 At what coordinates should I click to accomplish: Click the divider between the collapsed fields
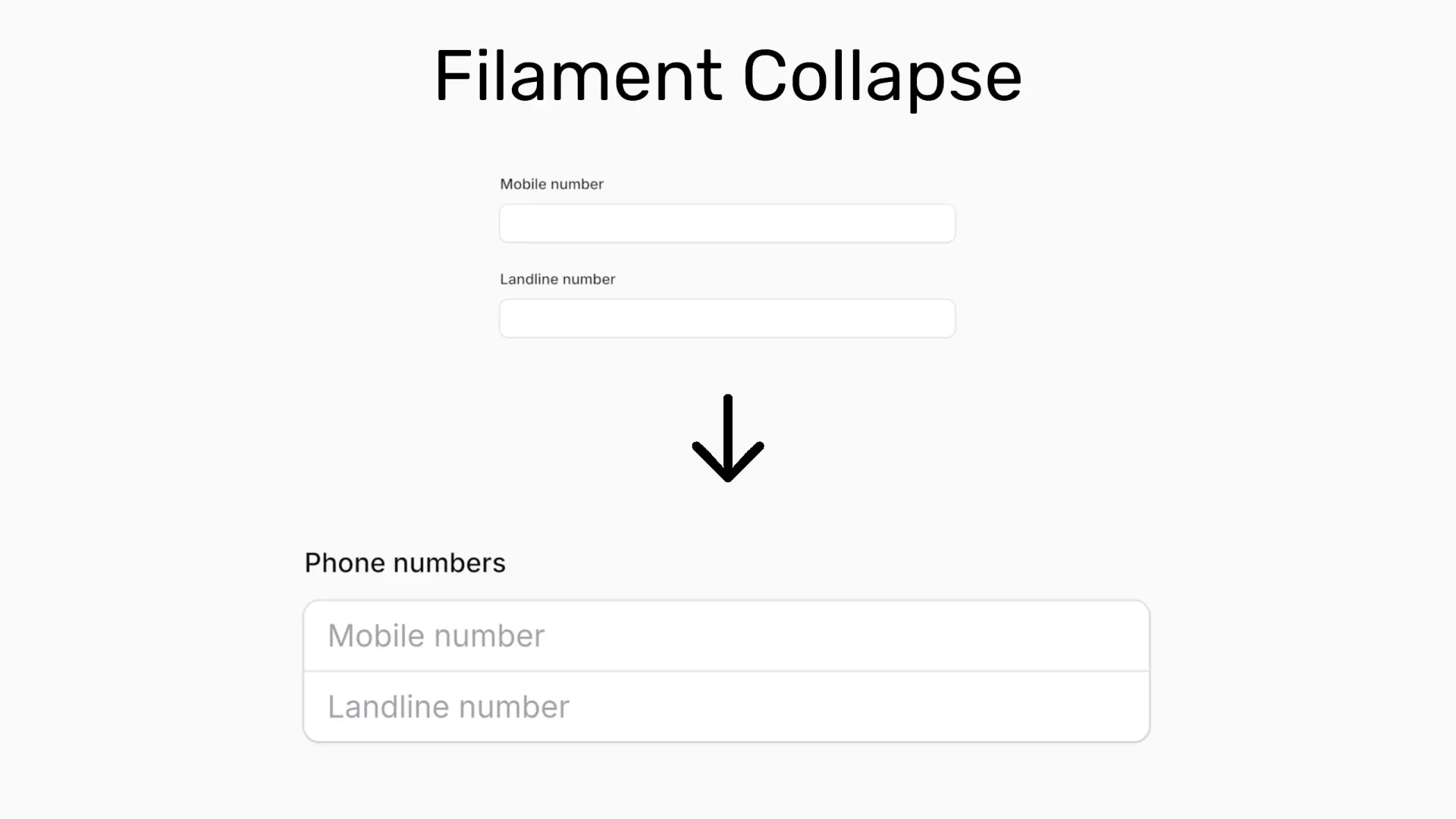(726, 671)
